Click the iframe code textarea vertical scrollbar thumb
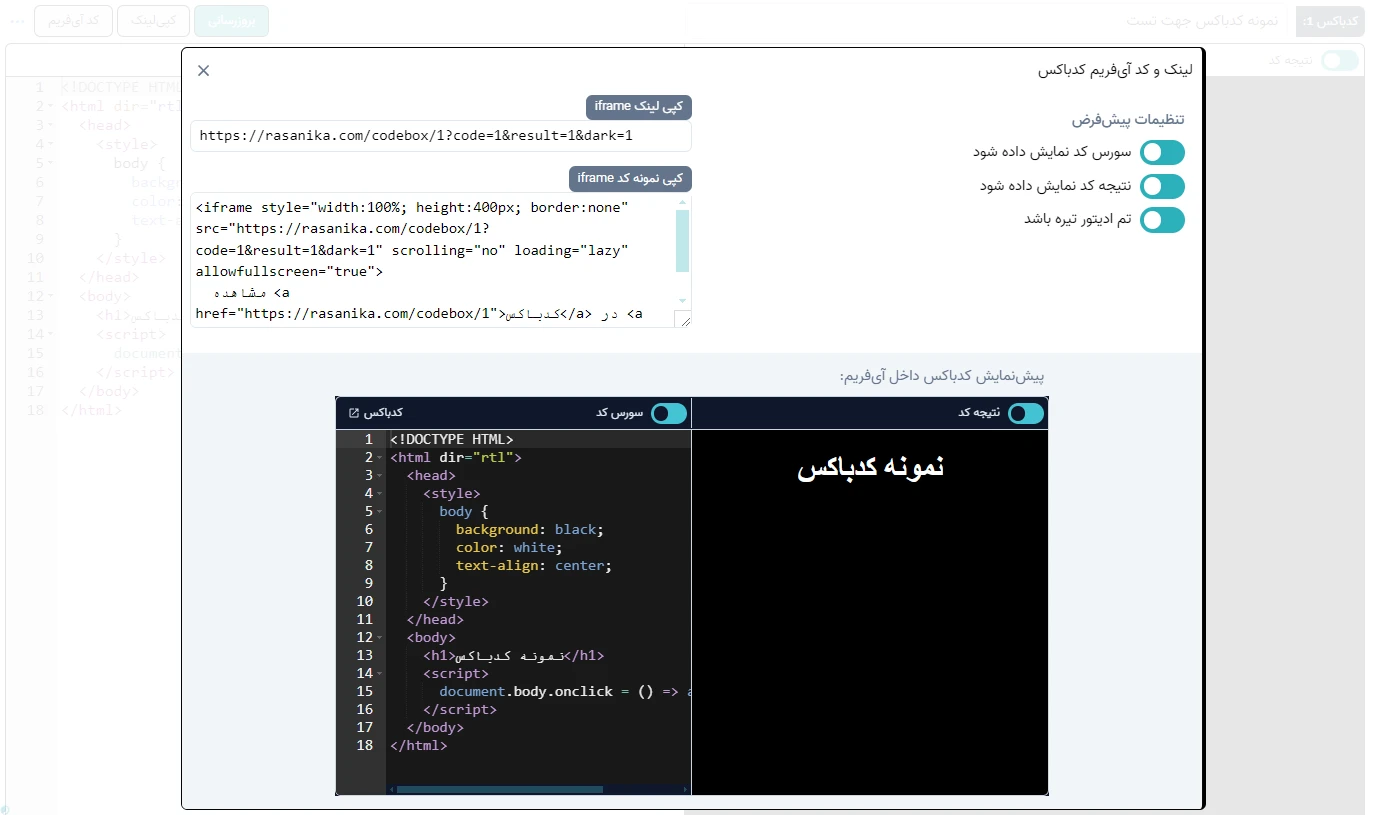 point(682,241)
